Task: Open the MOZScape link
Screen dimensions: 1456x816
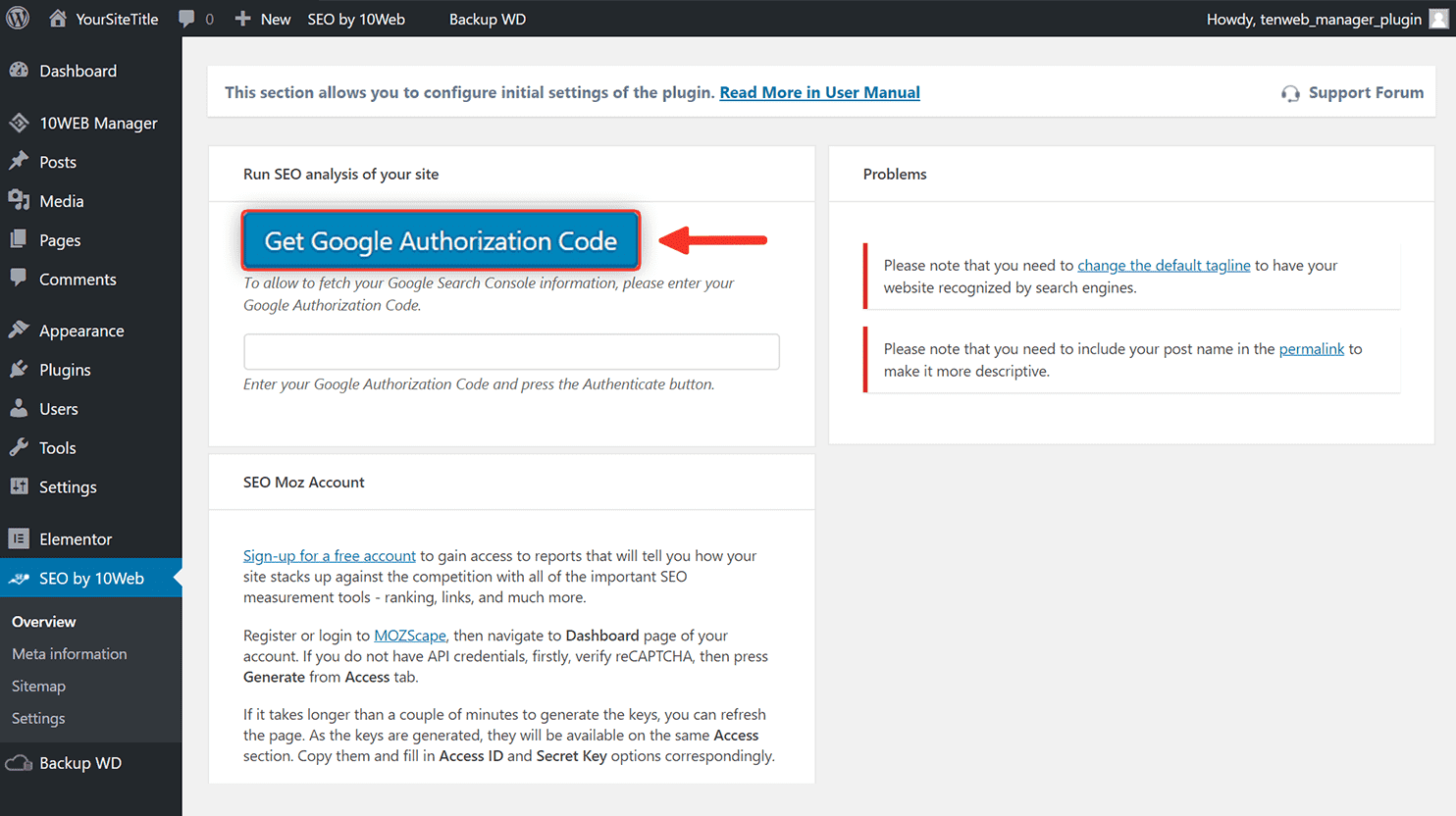Action: [x=410, y=636]
